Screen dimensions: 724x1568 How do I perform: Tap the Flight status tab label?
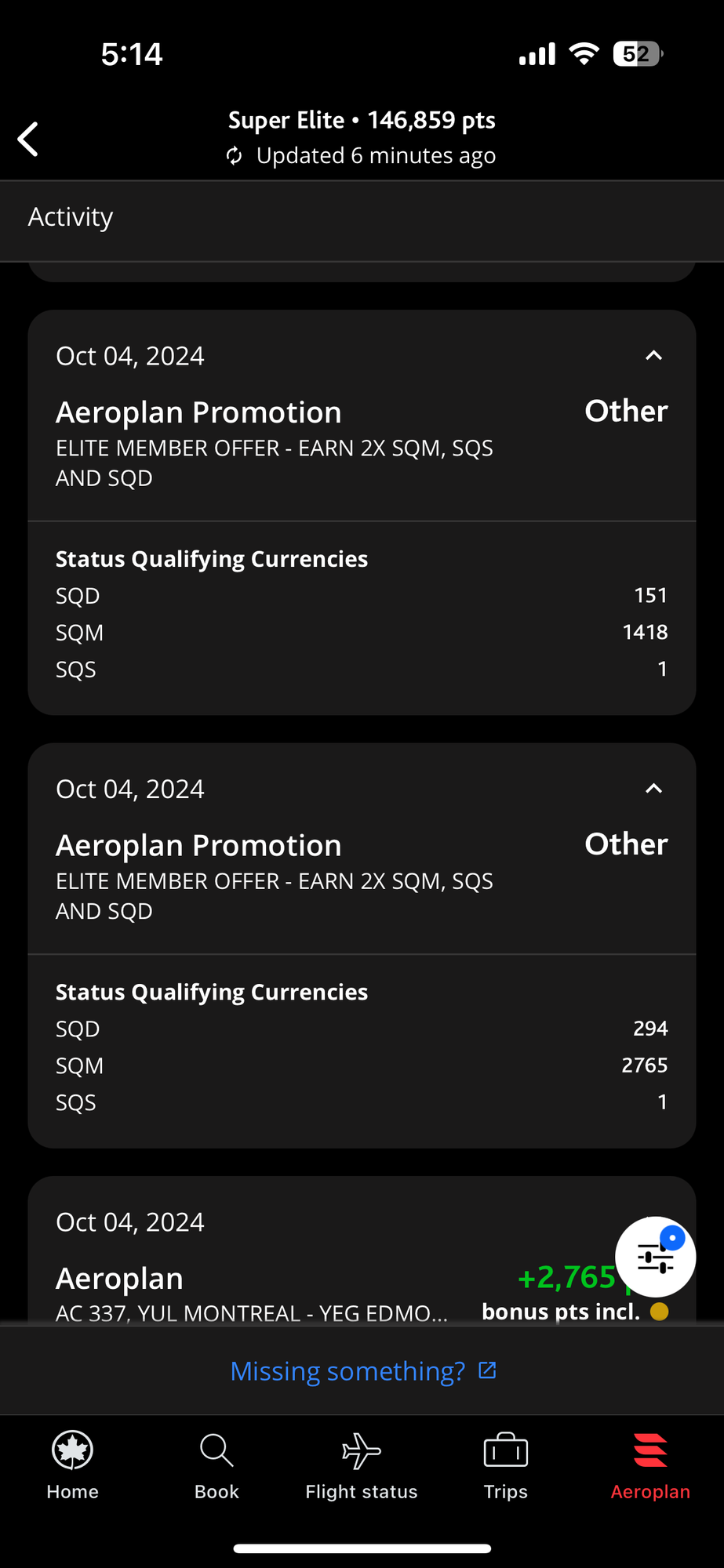(x=361, y=1492)
